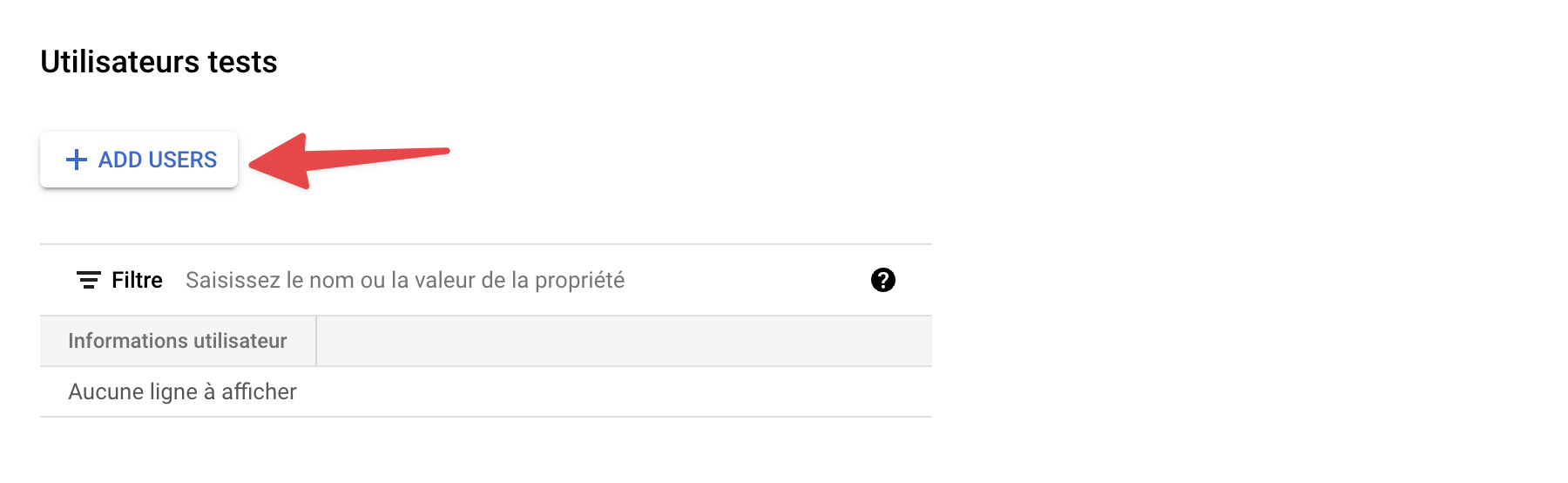Click the plus icon in ADD USERS
This screenshot has width=1568, height=483.
click(77, 160)
